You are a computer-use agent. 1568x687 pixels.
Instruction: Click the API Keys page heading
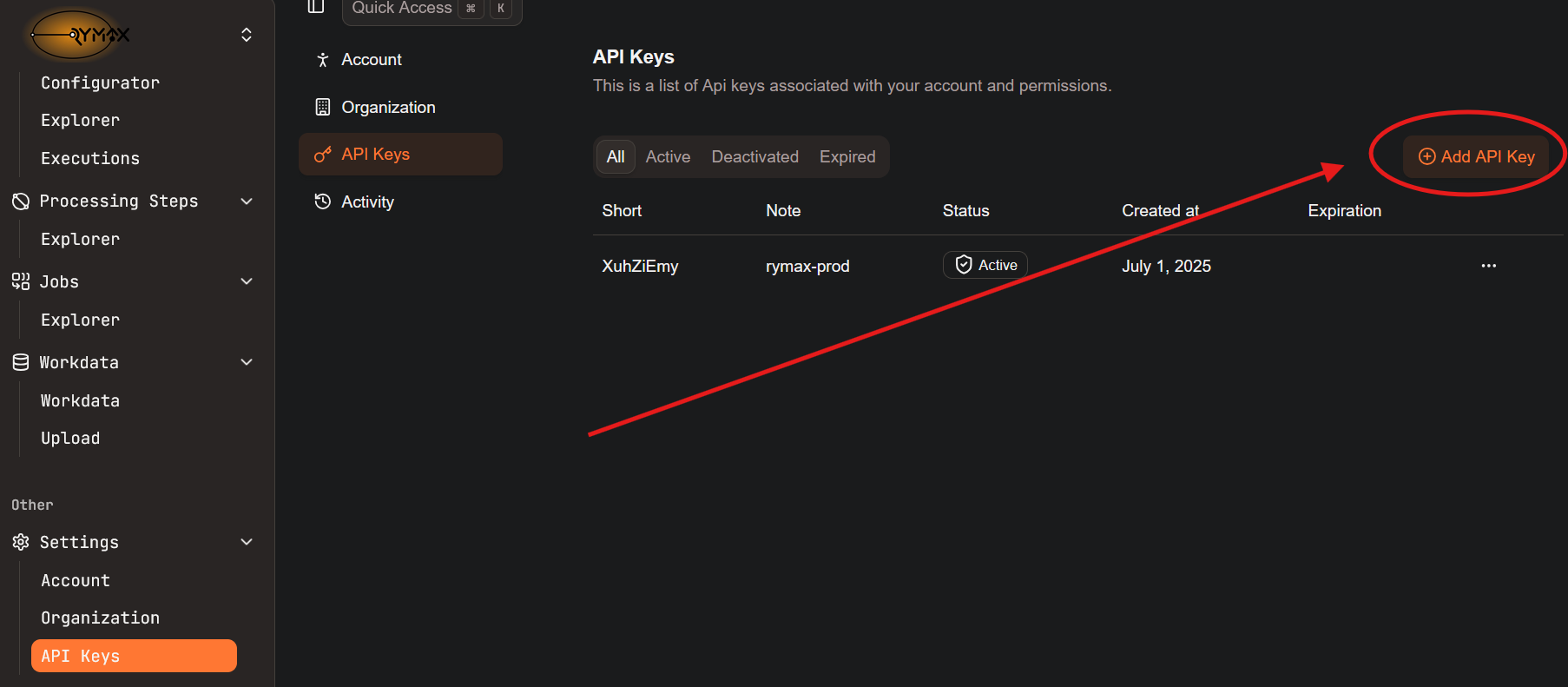coord(634,56)
